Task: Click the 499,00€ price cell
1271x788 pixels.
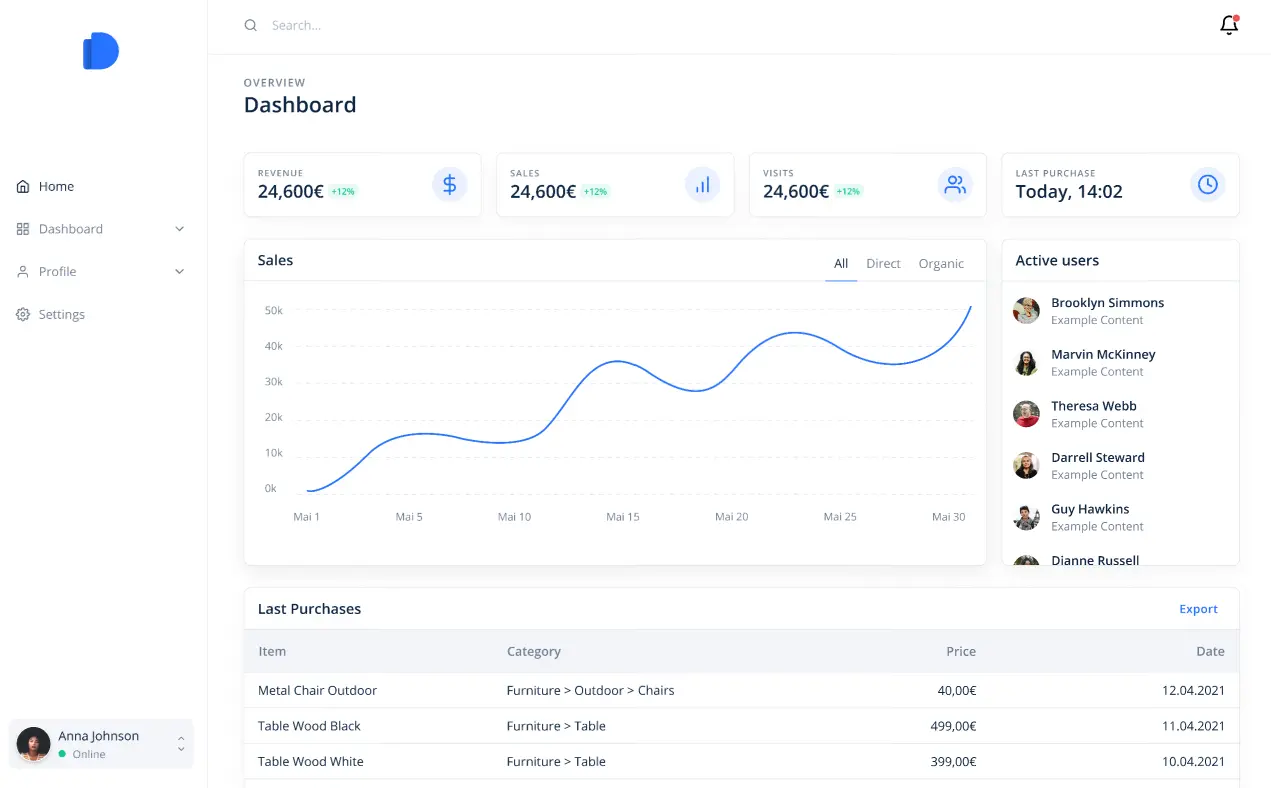Action: [x=954, y=726]
